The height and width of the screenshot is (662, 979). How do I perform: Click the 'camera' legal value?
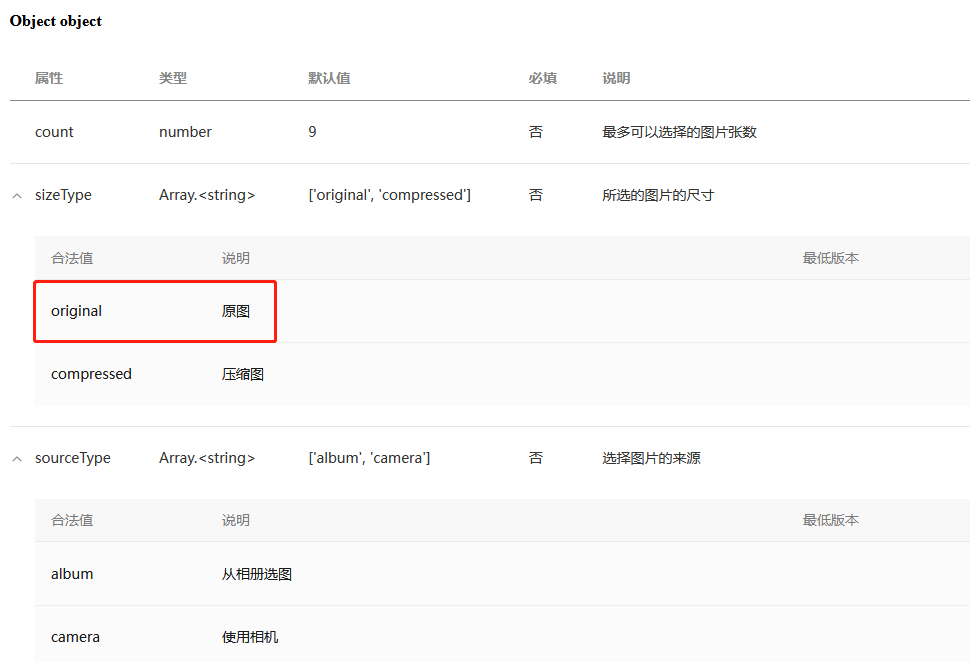coord(76,637)
